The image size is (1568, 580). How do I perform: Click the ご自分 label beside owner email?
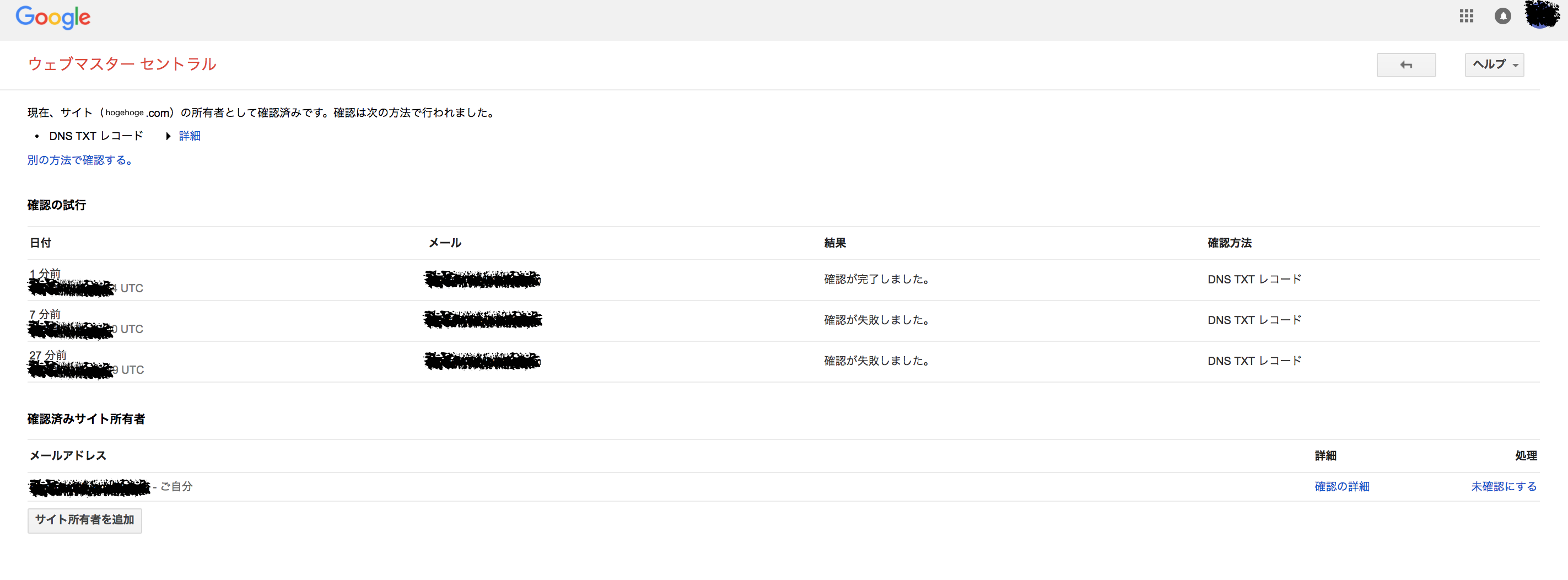(x=176, y=486)
